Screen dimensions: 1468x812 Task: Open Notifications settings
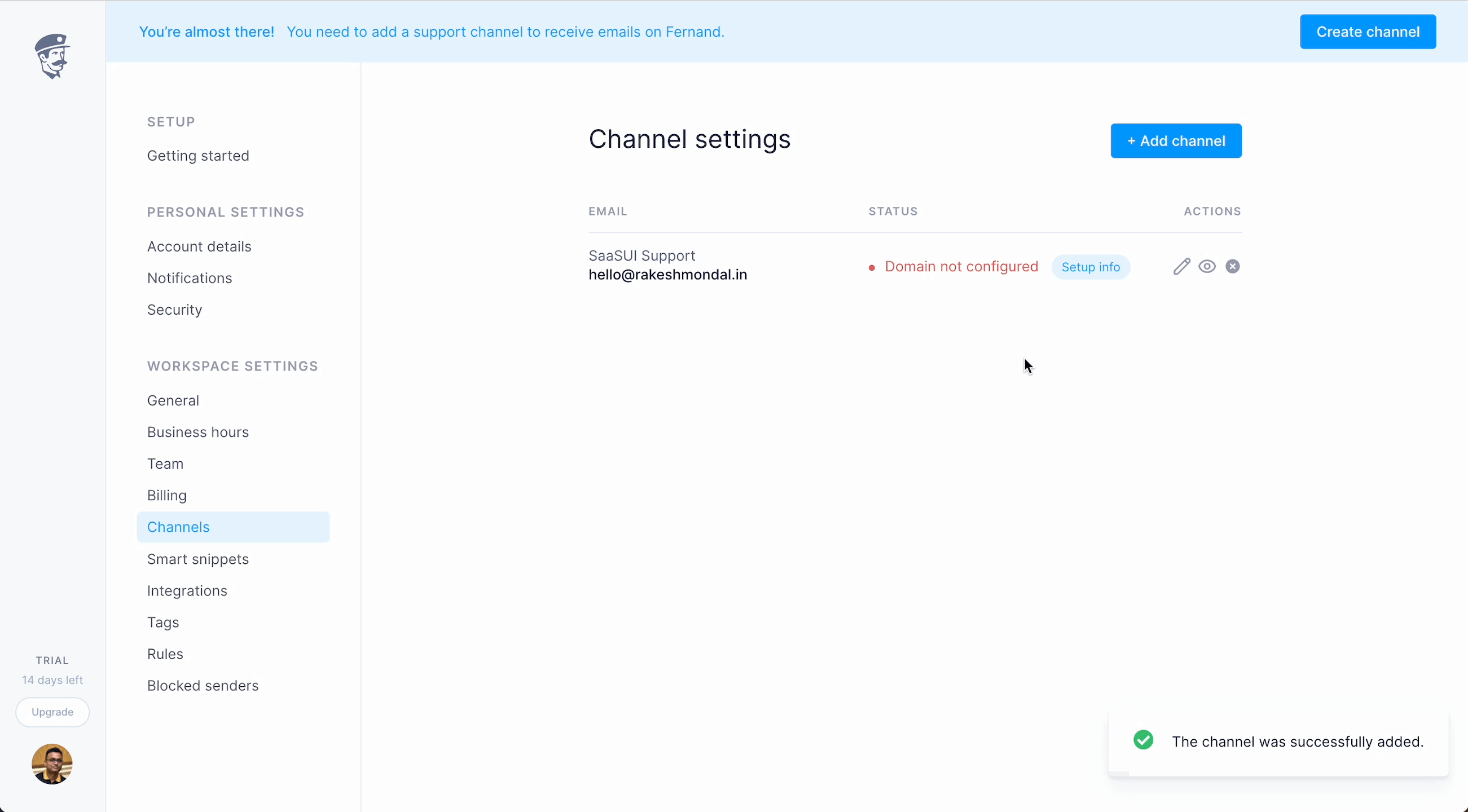click(189, 278)
